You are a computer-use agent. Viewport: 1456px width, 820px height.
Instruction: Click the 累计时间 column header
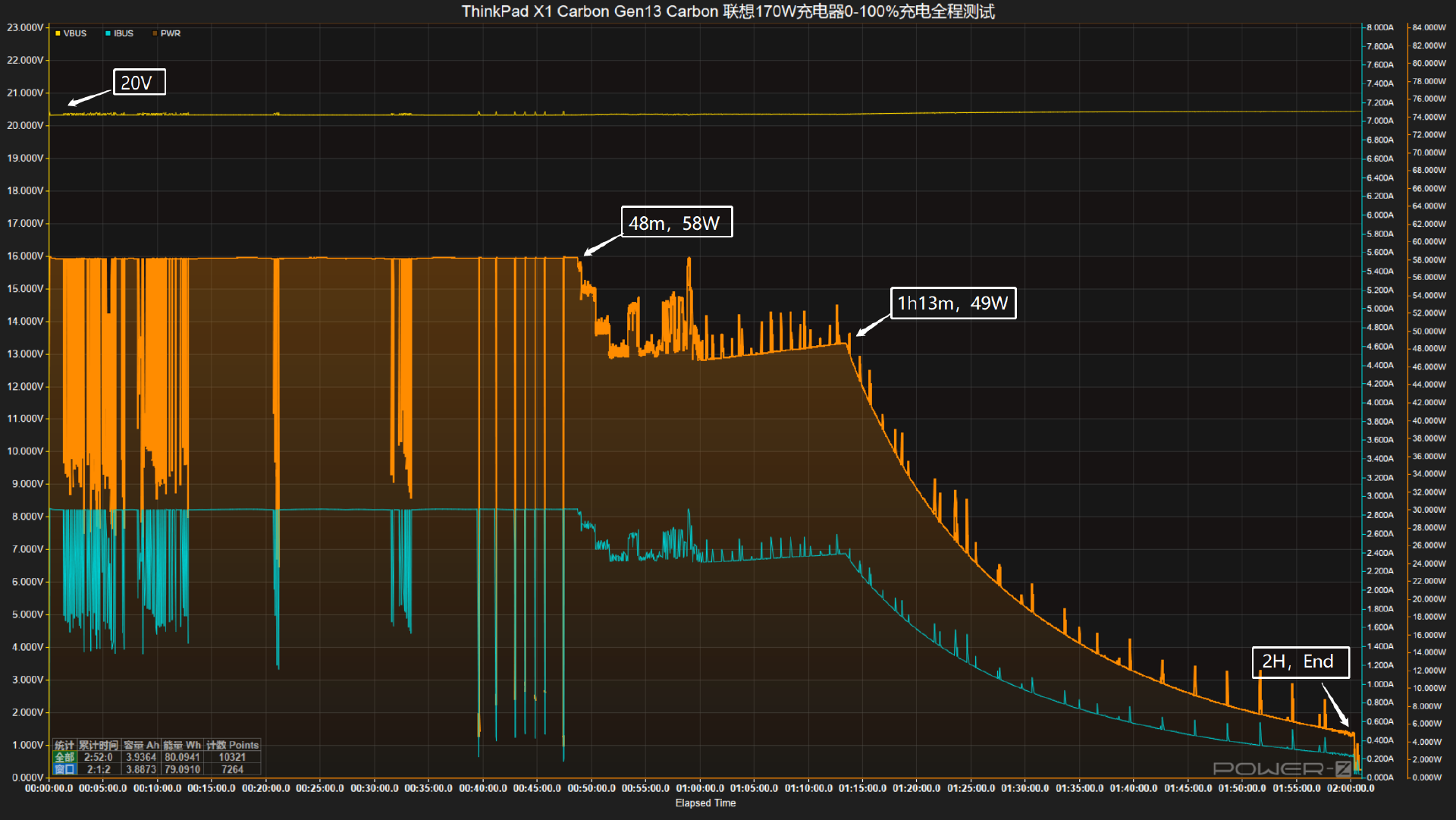click(x=99, y=745)
